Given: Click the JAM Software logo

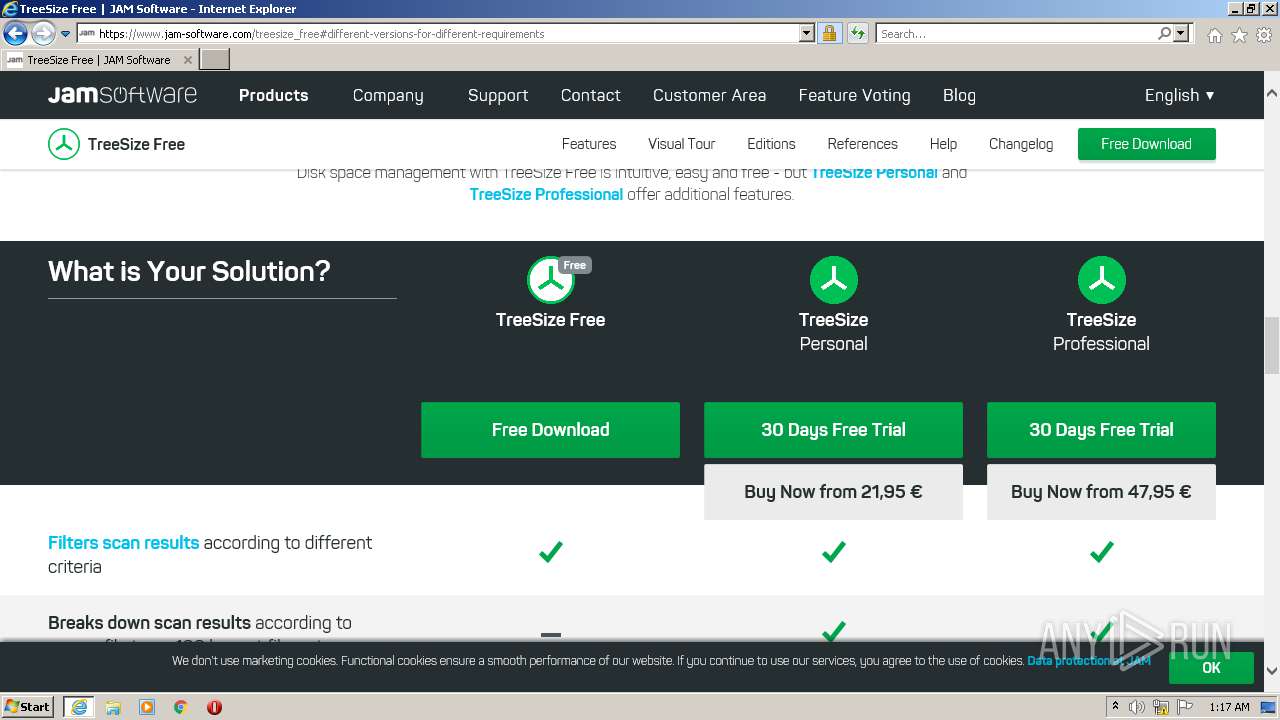Looking at the screenshot, I should tap(122, 95).
